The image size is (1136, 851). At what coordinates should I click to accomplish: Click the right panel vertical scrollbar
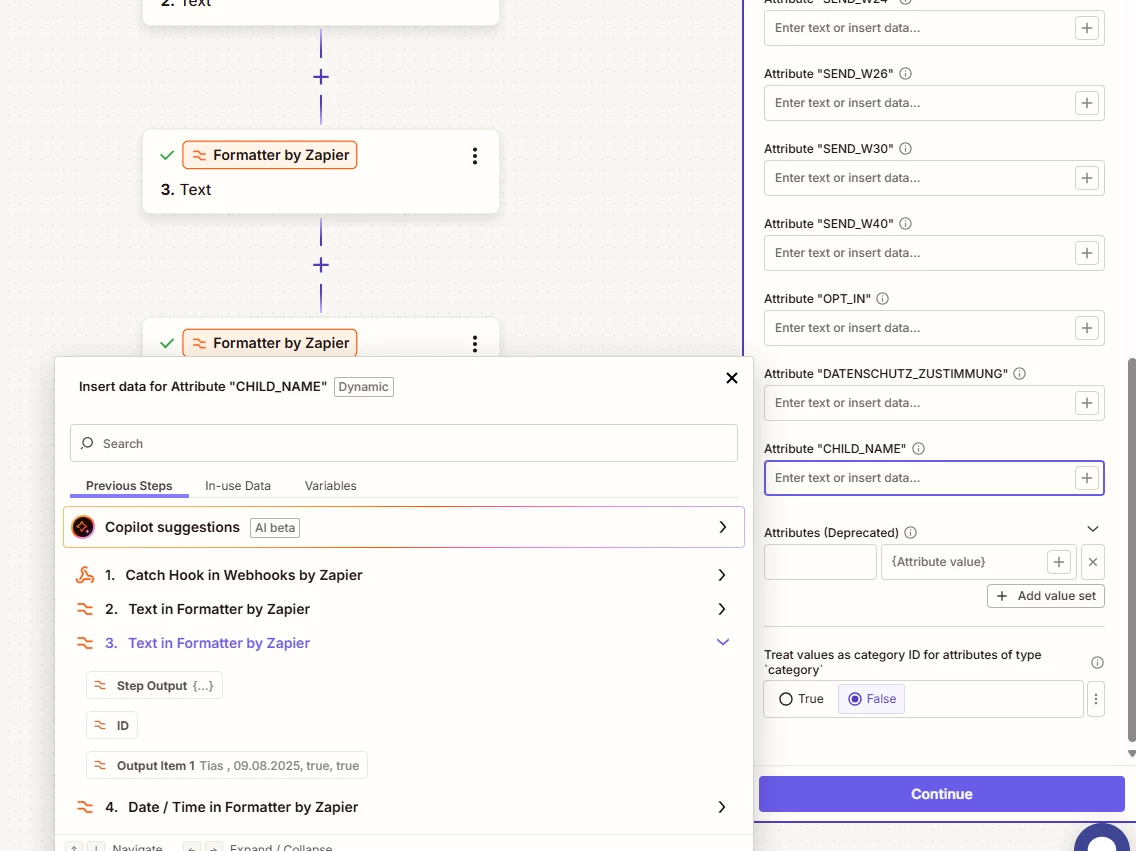pyautogui.click(x=1132, y=550)
